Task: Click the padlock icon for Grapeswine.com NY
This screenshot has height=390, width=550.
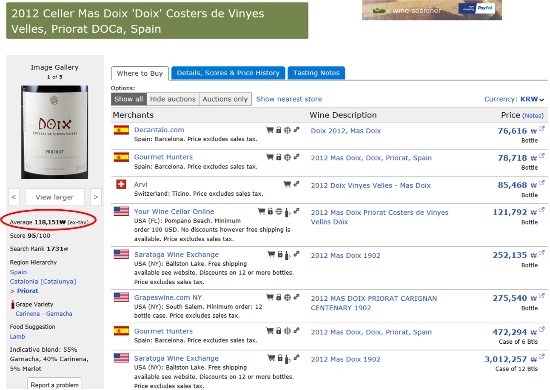Action: click(279, 297)
